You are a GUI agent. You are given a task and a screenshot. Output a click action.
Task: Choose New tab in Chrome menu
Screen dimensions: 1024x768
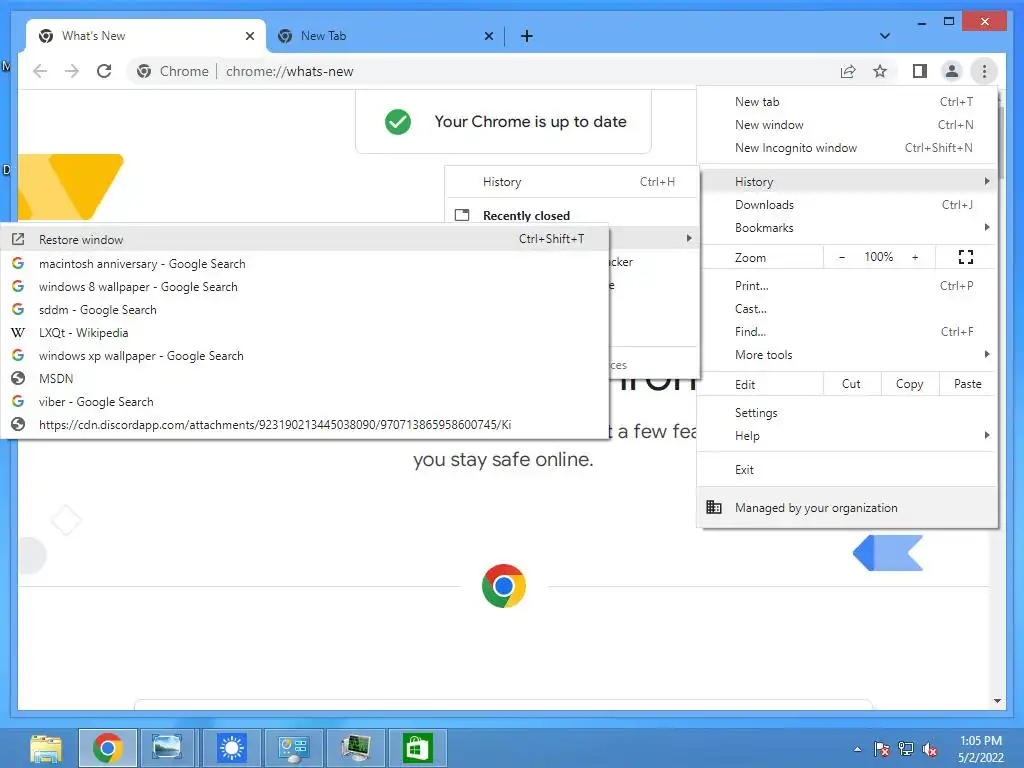[x=847, y=101]
